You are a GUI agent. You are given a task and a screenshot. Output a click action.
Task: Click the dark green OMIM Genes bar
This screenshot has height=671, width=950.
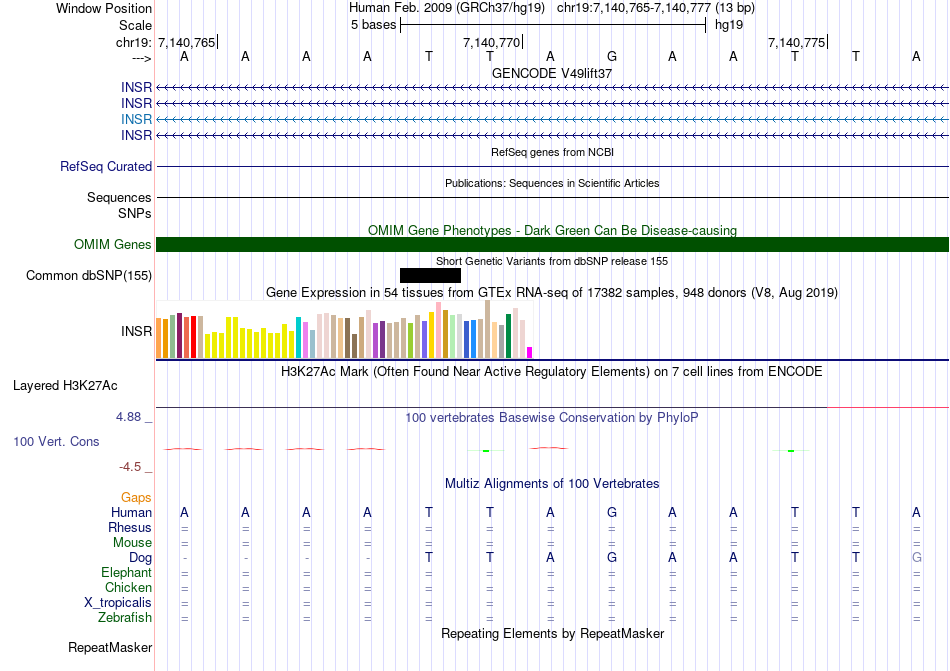click(552, 245)
